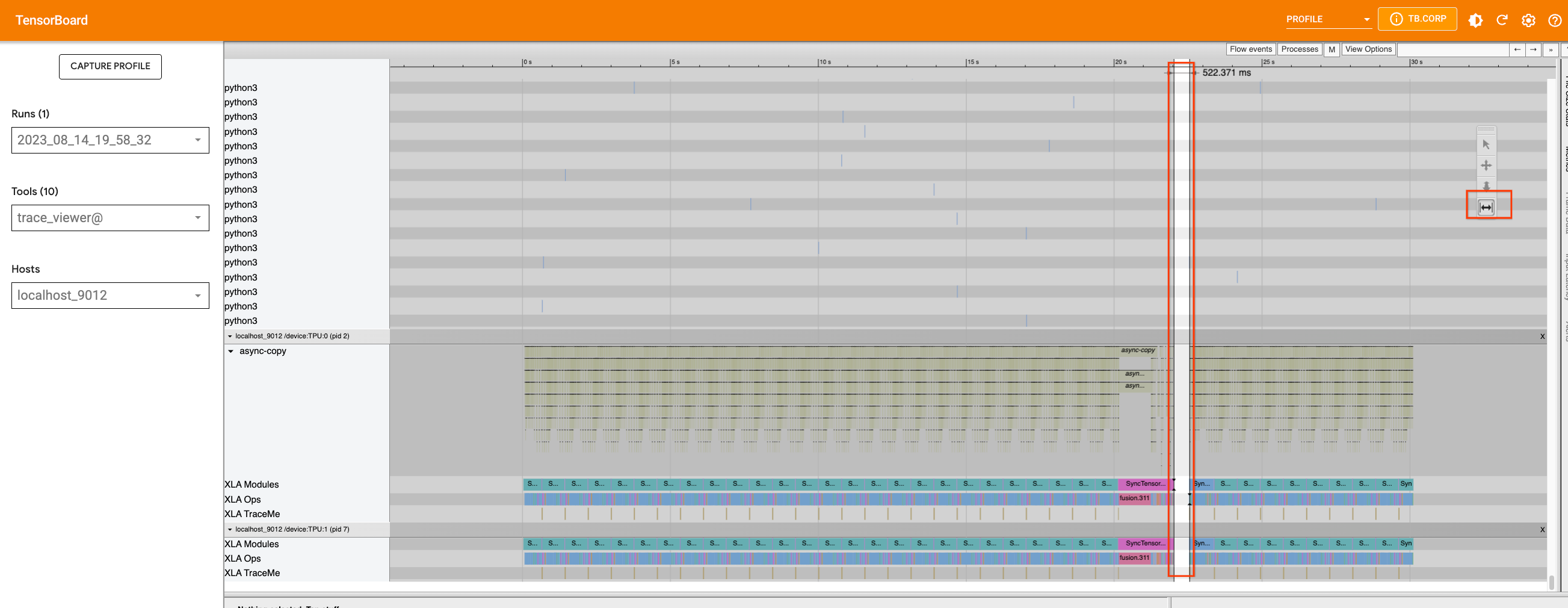Viewport: 1568px width, 608px height.
Task: Toggle the M metadata button
Action: [x=1331, y=49]
